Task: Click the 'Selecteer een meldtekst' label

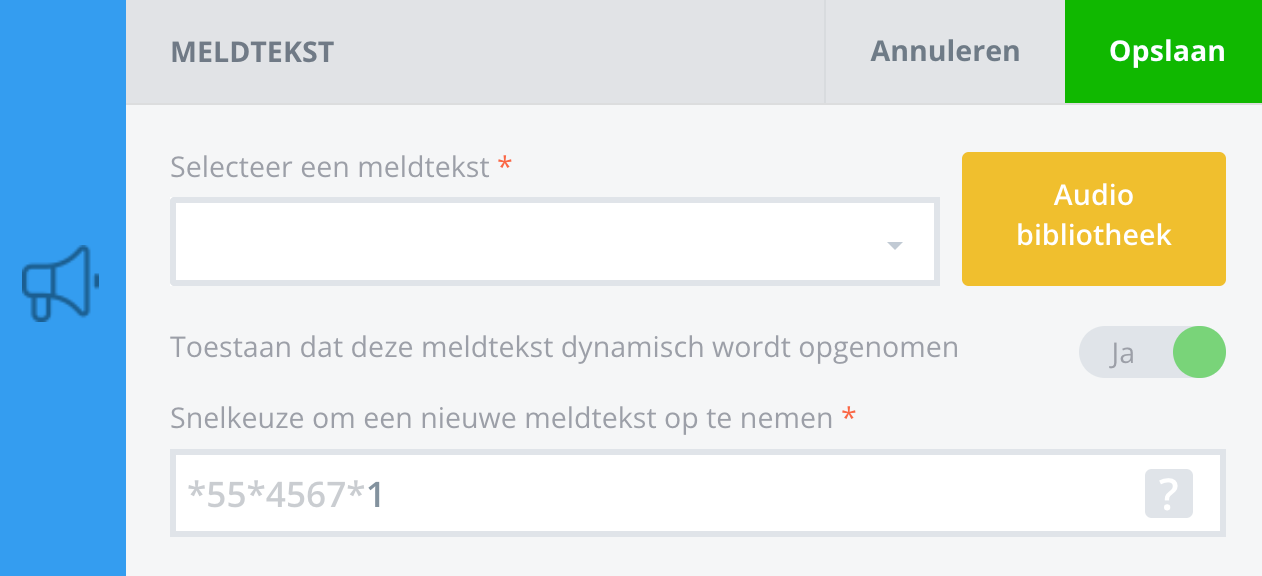Action: pos(330,166)
